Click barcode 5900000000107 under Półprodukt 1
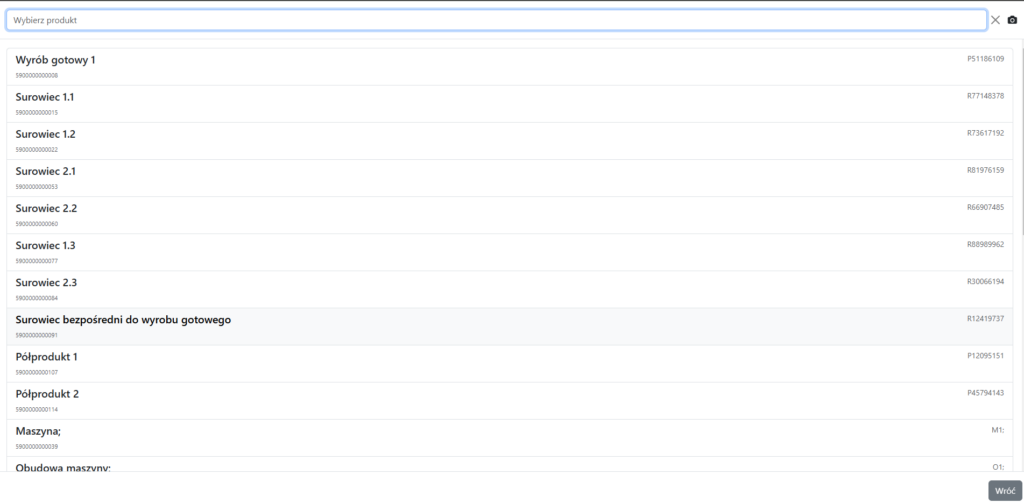Viewport: 1024px width, 503px height. [x=37, y=372]
